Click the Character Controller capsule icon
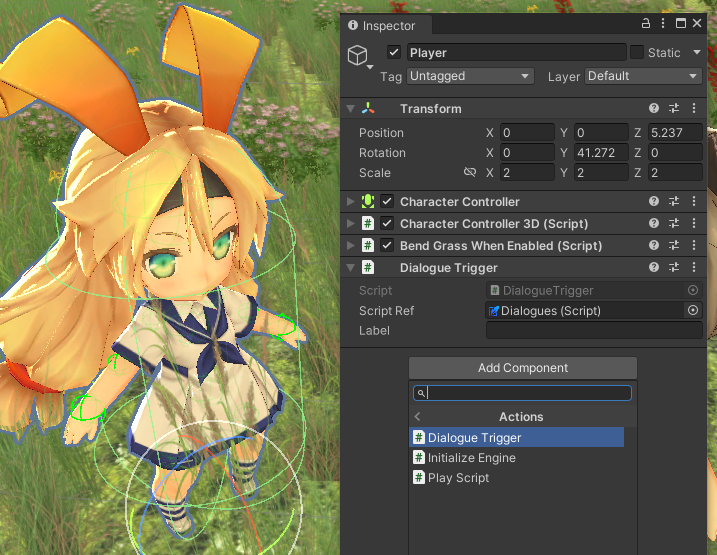 (368, 201)
